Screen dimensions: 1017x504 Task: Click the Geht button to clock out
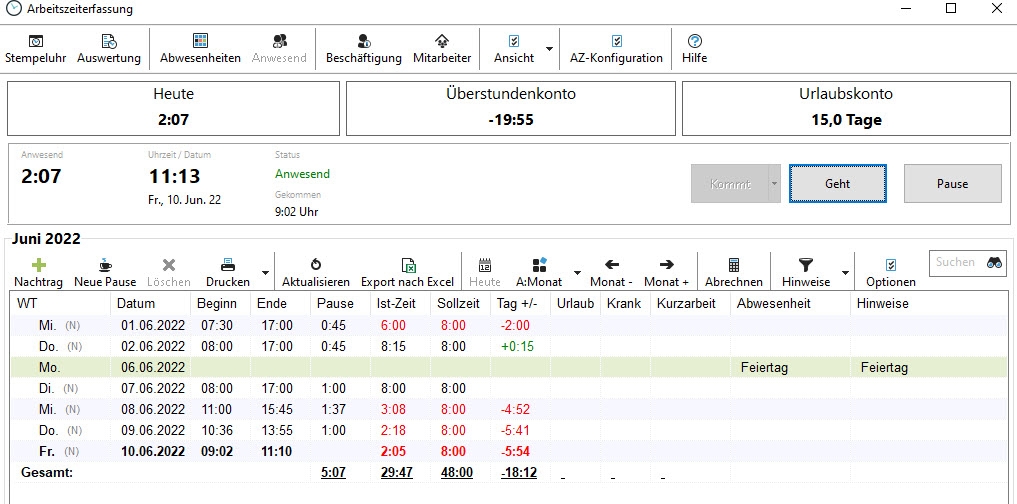pyautogui.click(x=837, y=184)
